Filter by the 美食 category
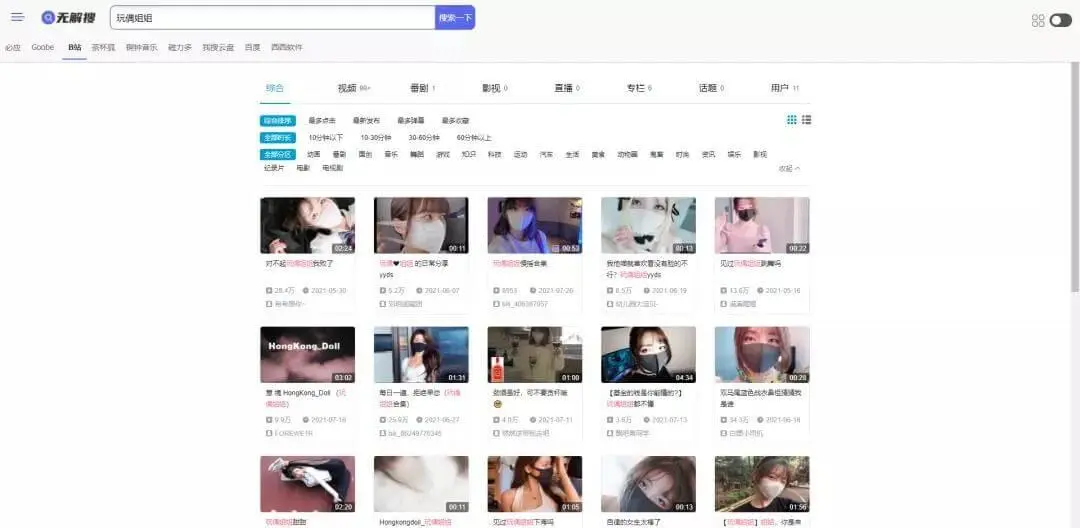 pyautogui.click(x=598, y=155)
